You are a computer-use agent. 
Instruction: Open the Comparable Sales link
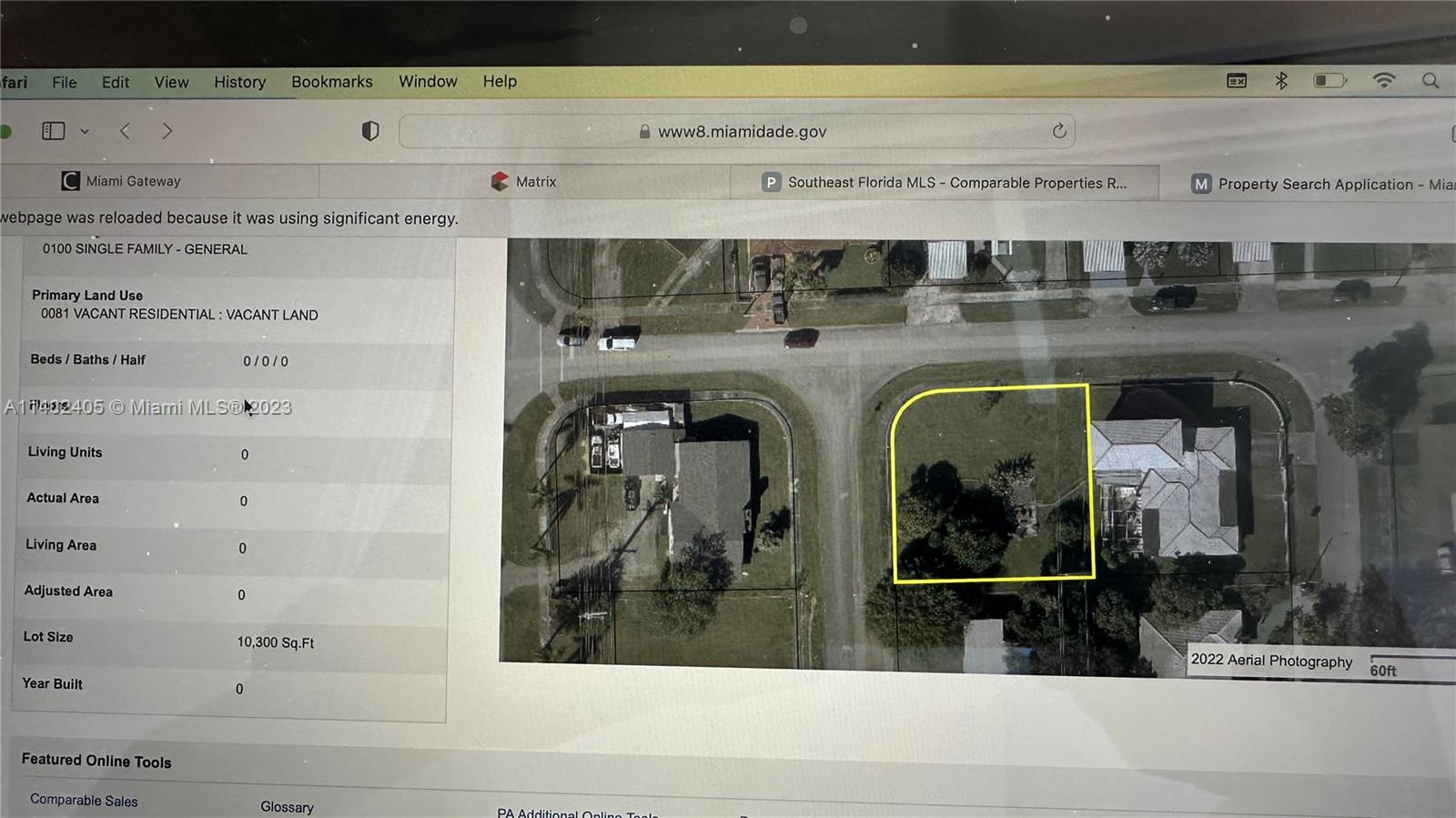click(x=84, y=801)
